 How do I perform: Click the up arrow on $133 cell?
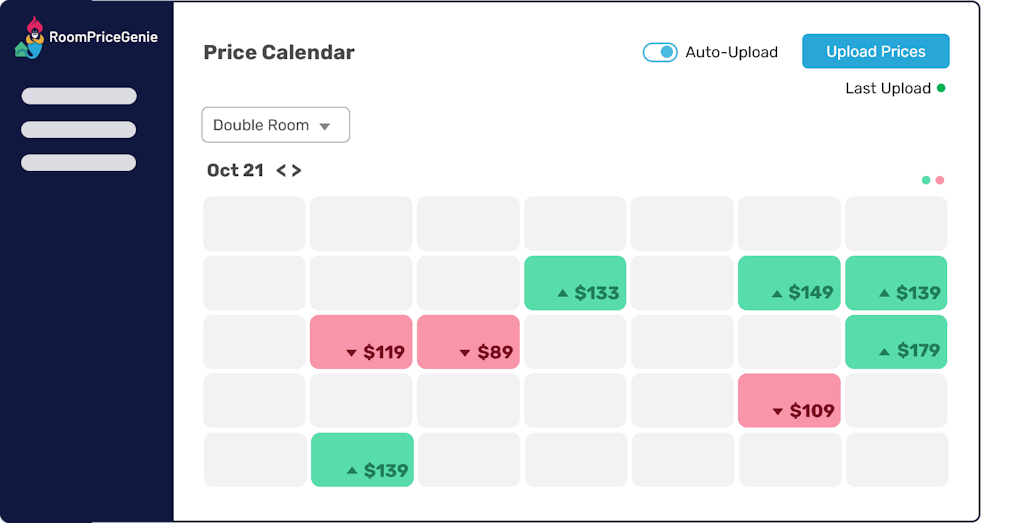(562, 293)
